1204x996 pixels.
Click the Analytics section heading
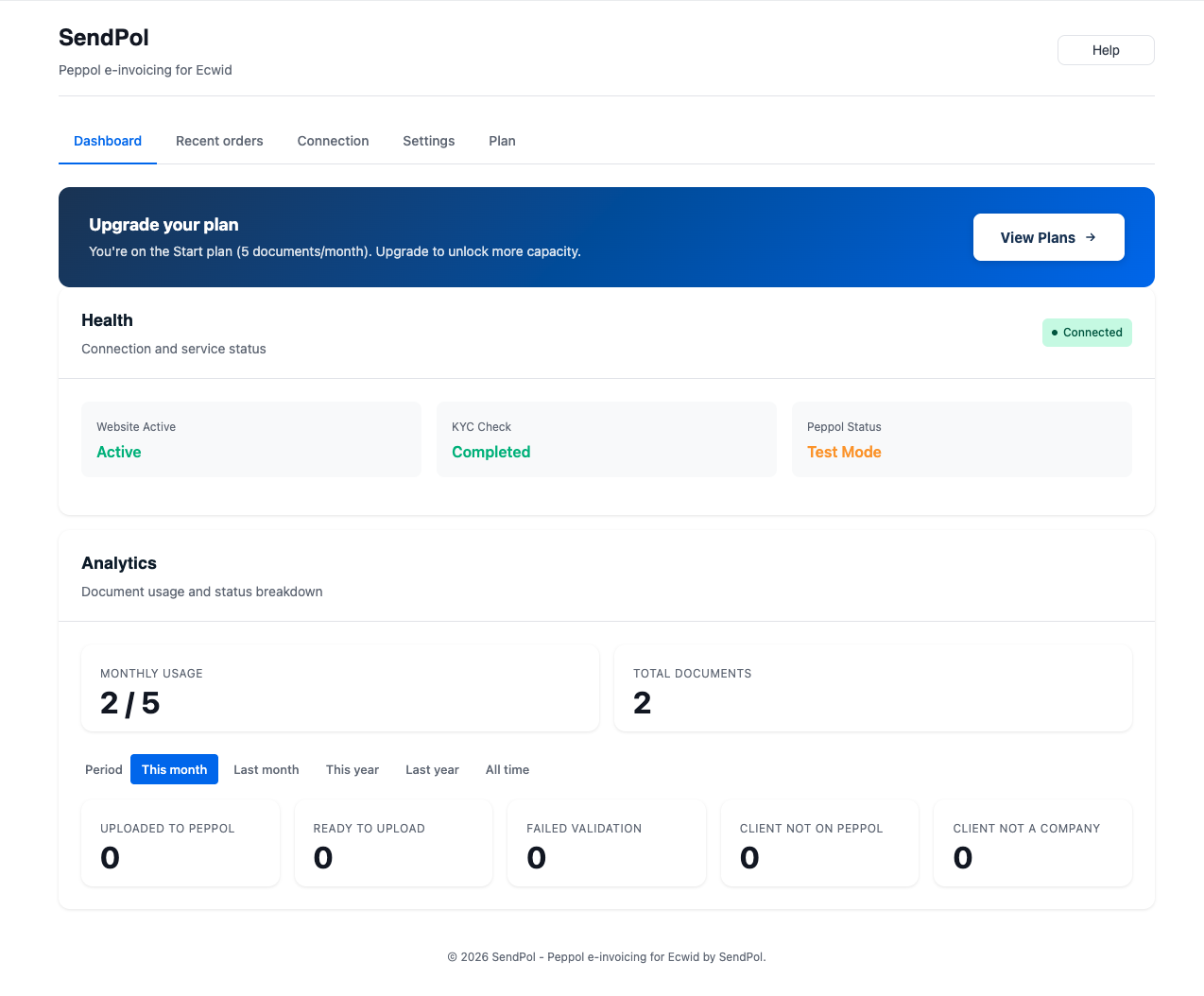click(x=119, y=563)
